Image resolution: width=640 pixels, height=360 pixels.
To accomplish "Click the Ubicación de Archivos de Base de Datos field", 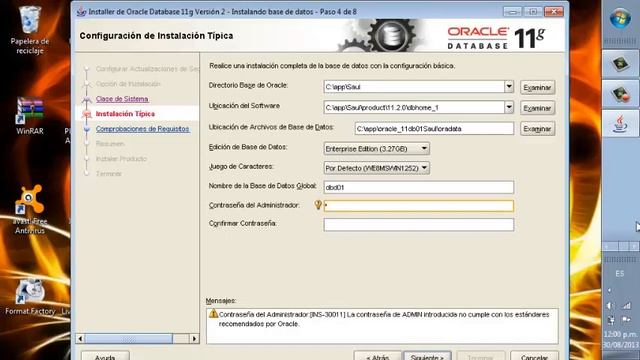I will pos(434,129).
